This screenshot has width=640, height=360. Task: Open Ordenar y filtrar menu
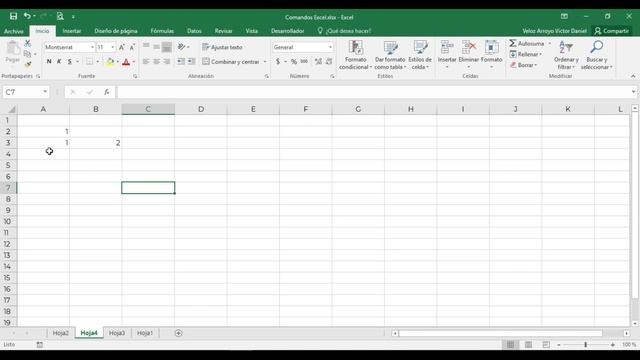click(x=566, y=55)
